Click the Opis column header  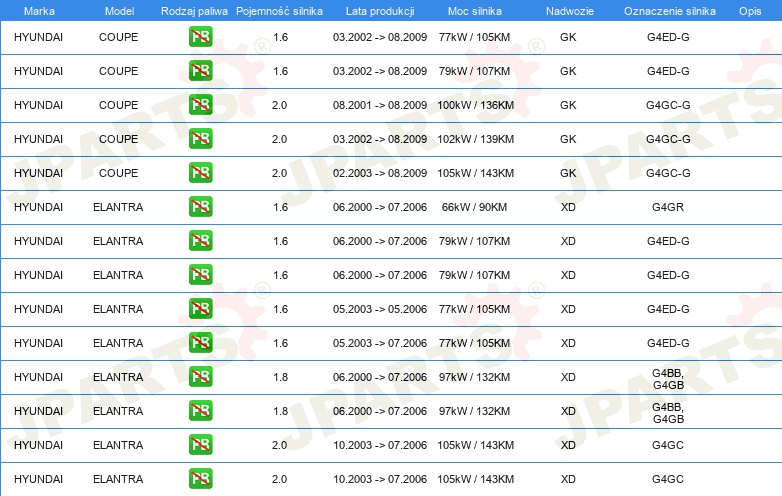(750, 11)
